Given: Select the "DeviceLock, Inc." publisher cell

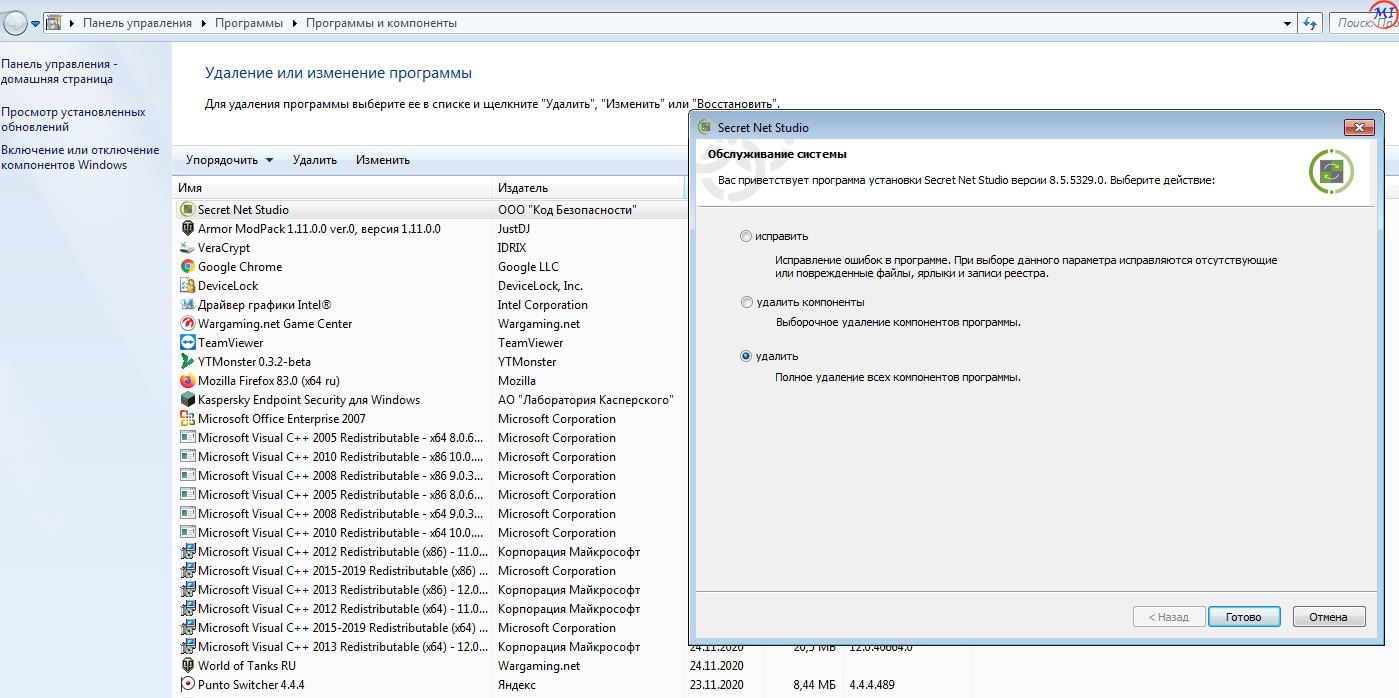Looking at the screenshot, I should point(541,286).
